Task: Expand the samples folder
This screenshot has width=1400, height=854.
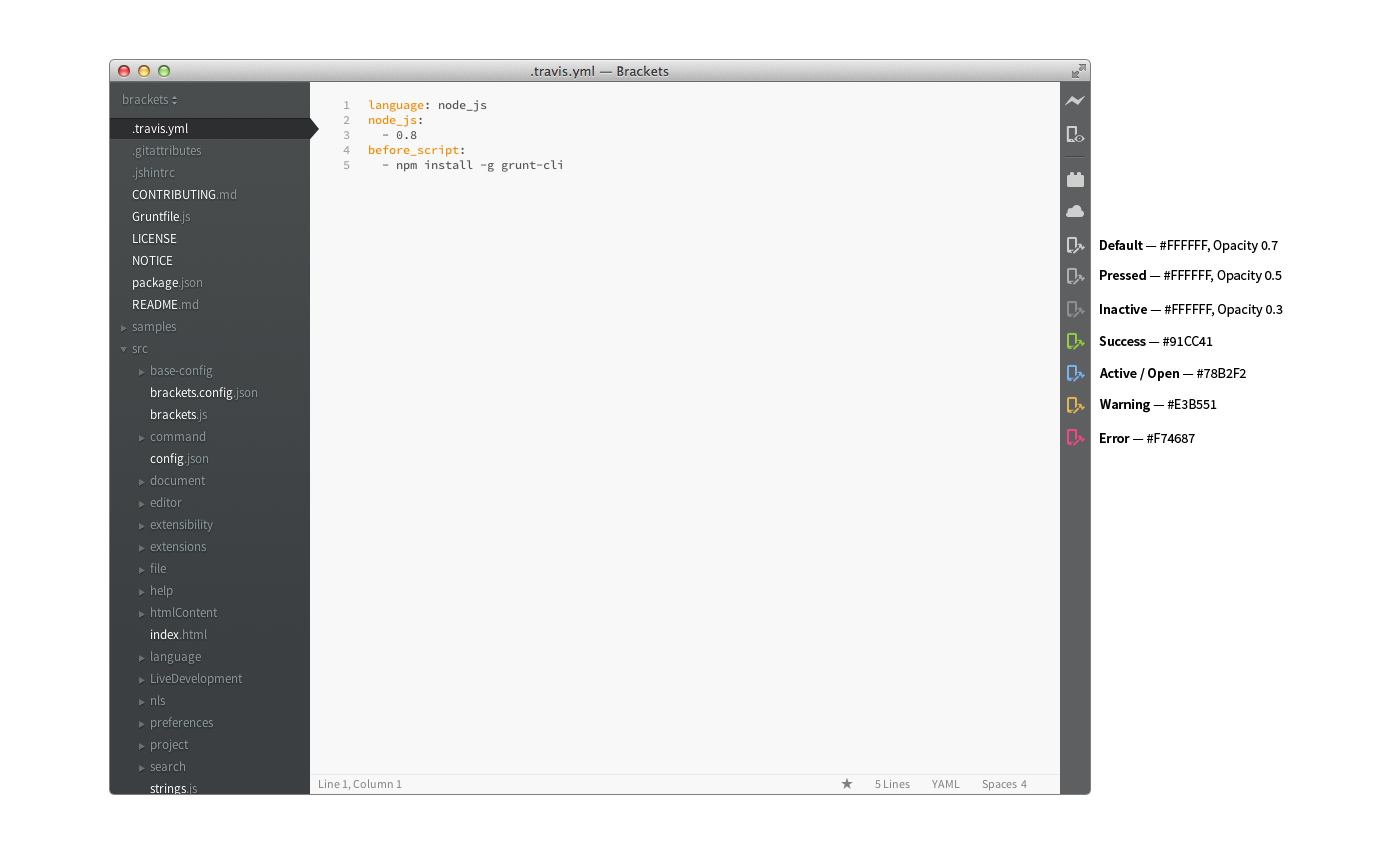Action: 124,327
